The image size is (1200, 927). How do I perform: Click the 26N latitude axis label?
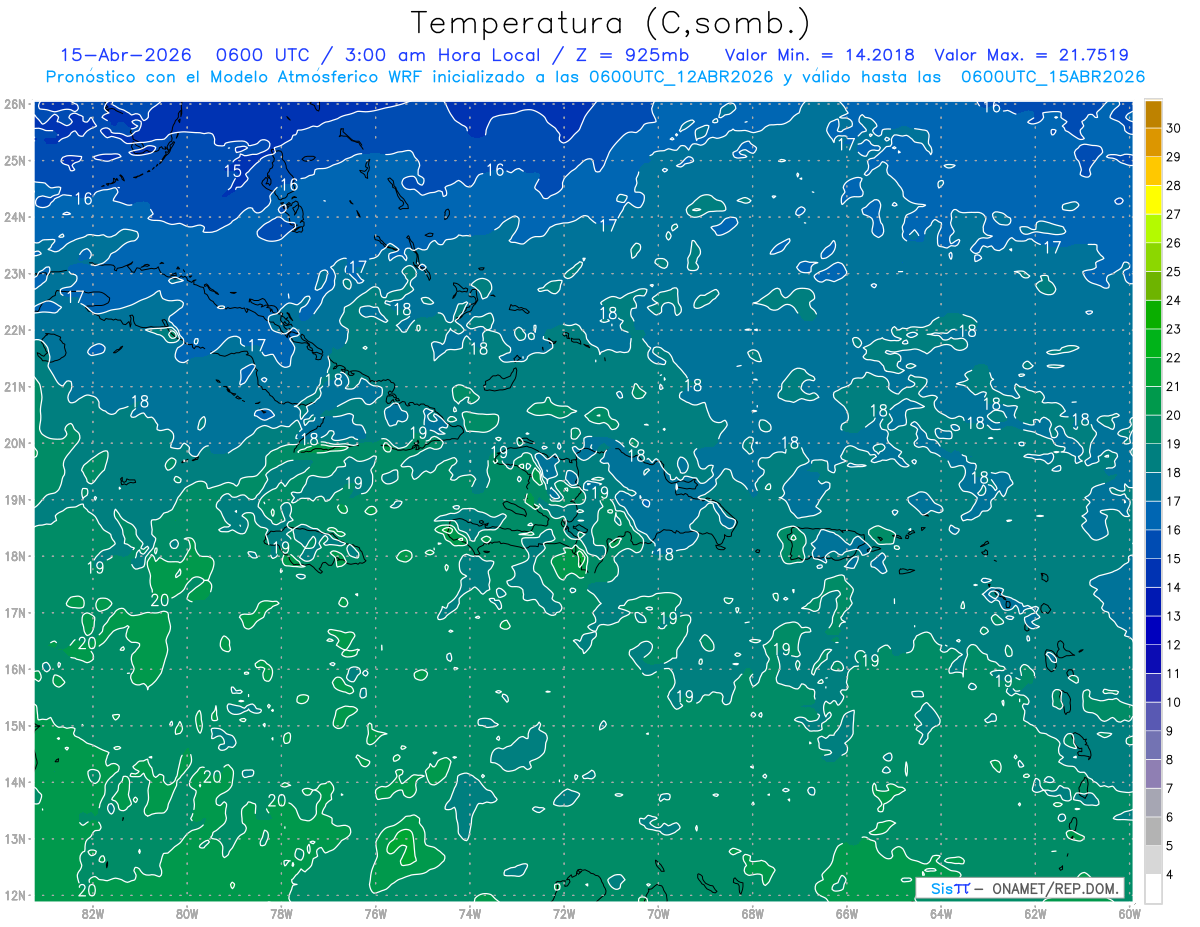[x=14, y=103]
